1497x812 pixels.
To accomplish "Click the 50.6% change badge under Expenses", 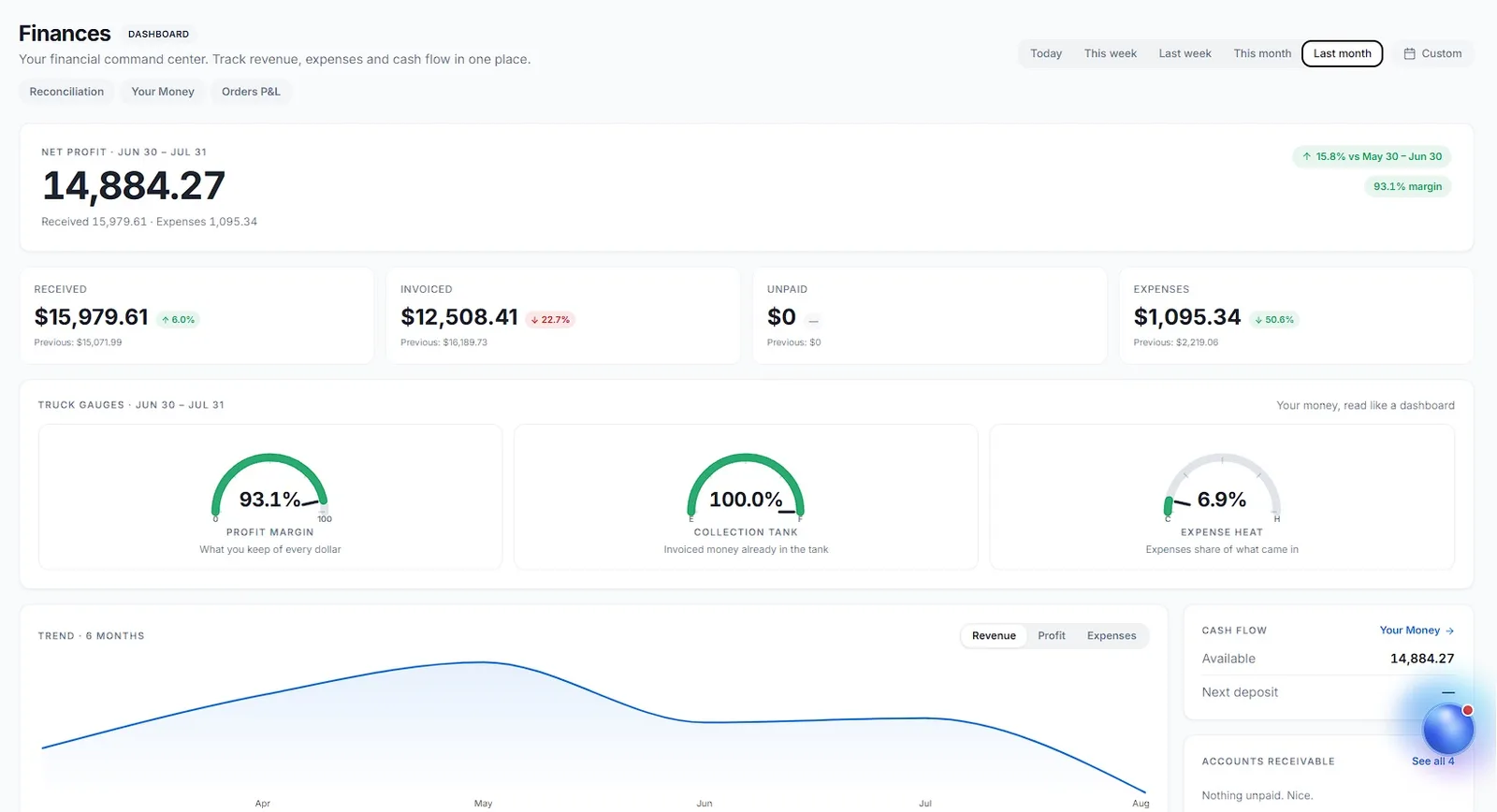I will tap(1274, 320).
